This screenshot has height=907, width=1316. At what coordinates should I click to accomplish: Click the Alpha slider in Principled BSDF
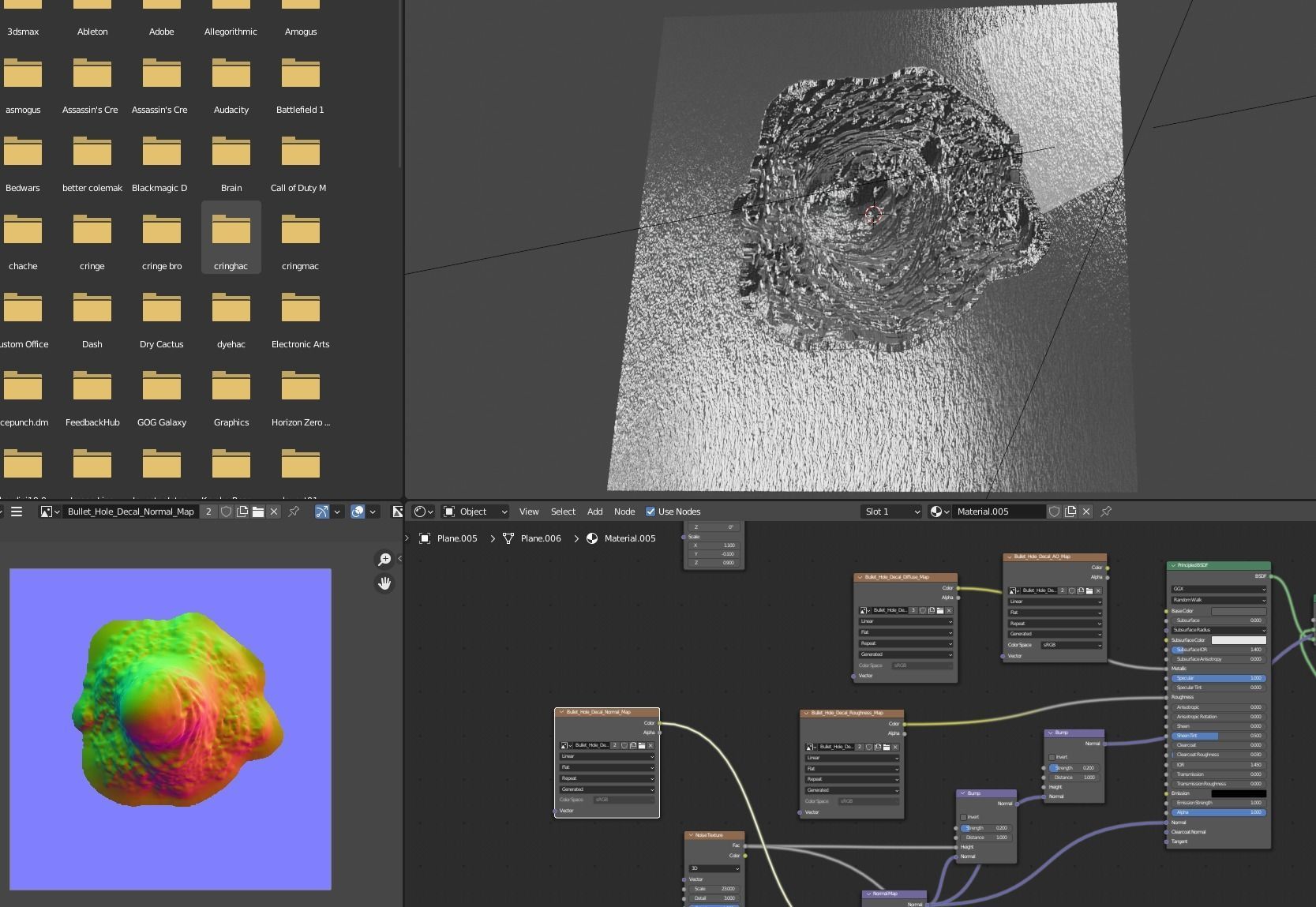(x=1219, y=812)
